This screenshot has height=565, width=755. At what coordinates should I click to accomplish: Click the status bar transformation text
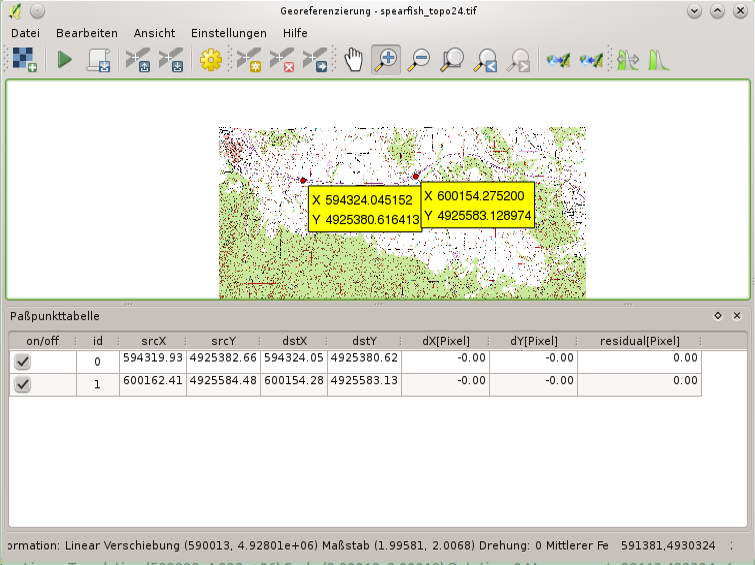pos(308,546)
